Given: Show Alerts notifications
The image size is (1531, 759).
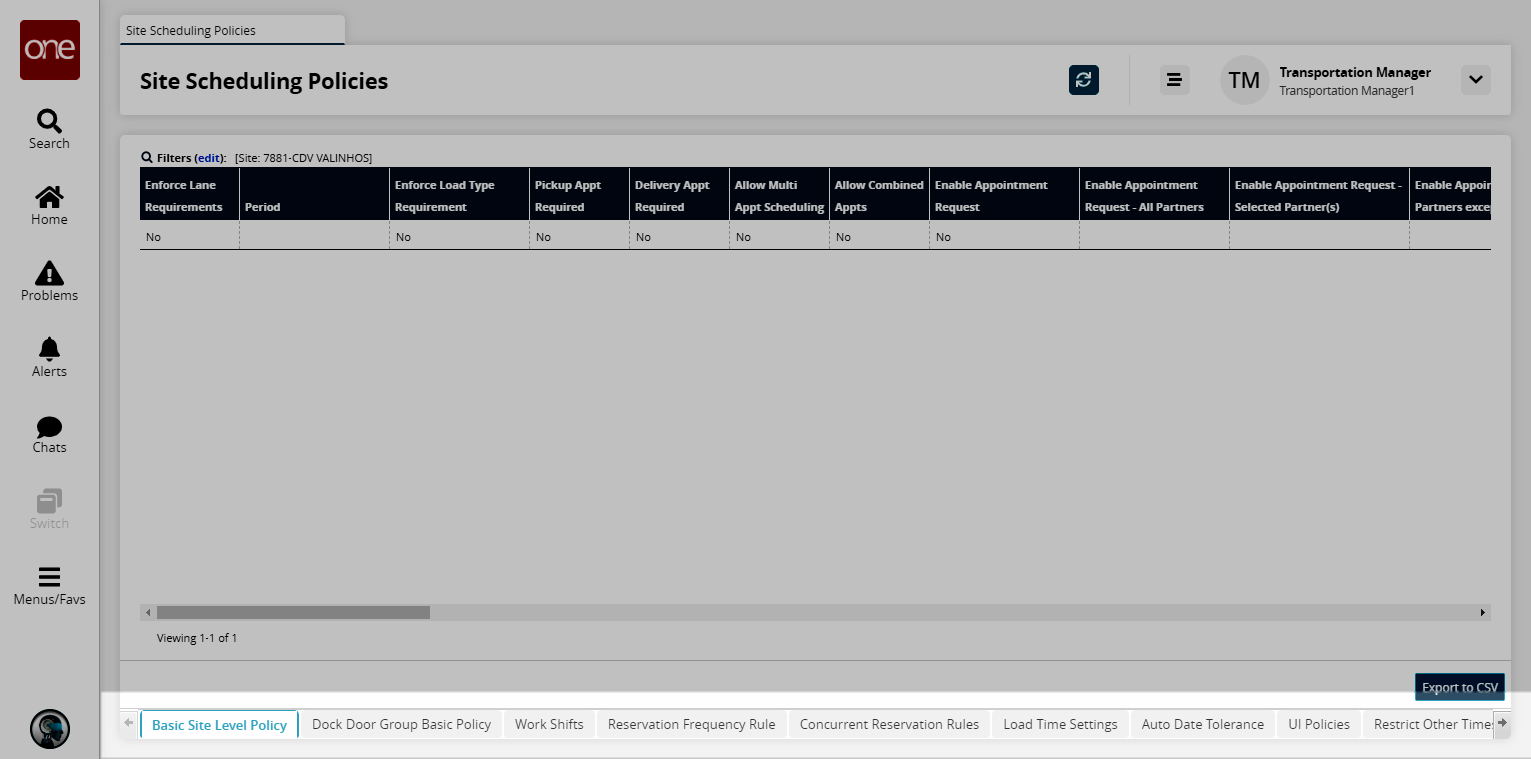Looking at the screenshot, I should 49,357.
